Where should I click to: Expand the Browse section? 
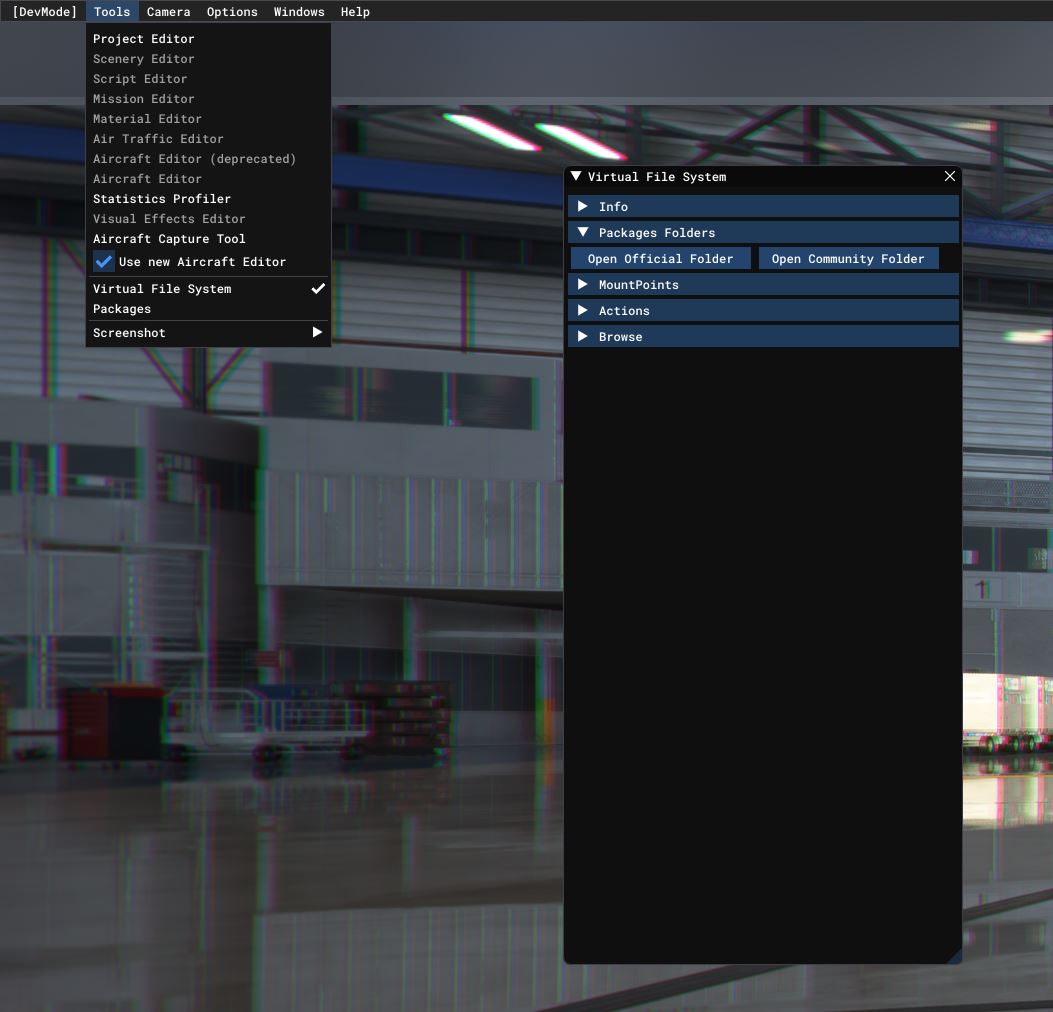click(x=583, y=337)
